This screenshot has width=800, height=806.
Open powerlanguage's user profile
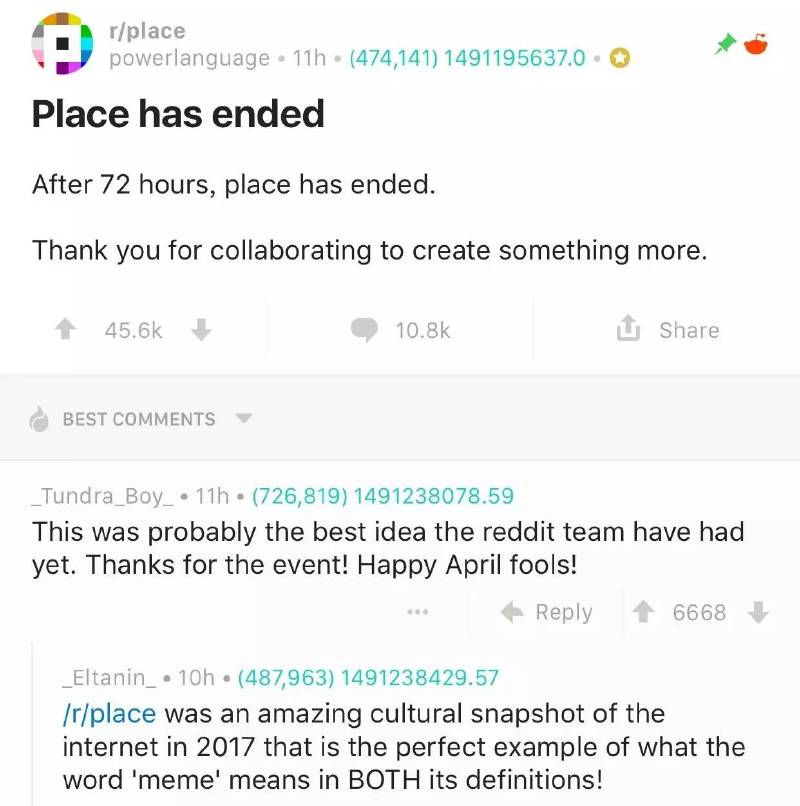(189, 59)
